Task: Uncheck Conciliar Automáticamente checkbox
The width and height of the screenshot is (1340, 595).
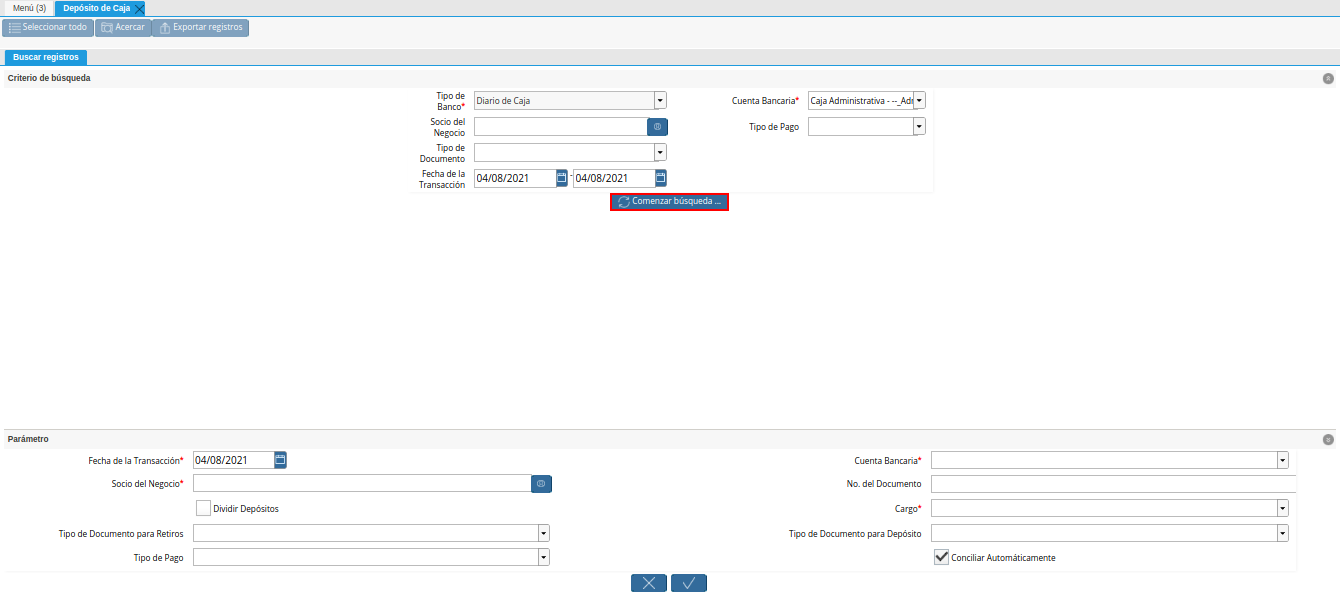Action: tap(941, 557)
